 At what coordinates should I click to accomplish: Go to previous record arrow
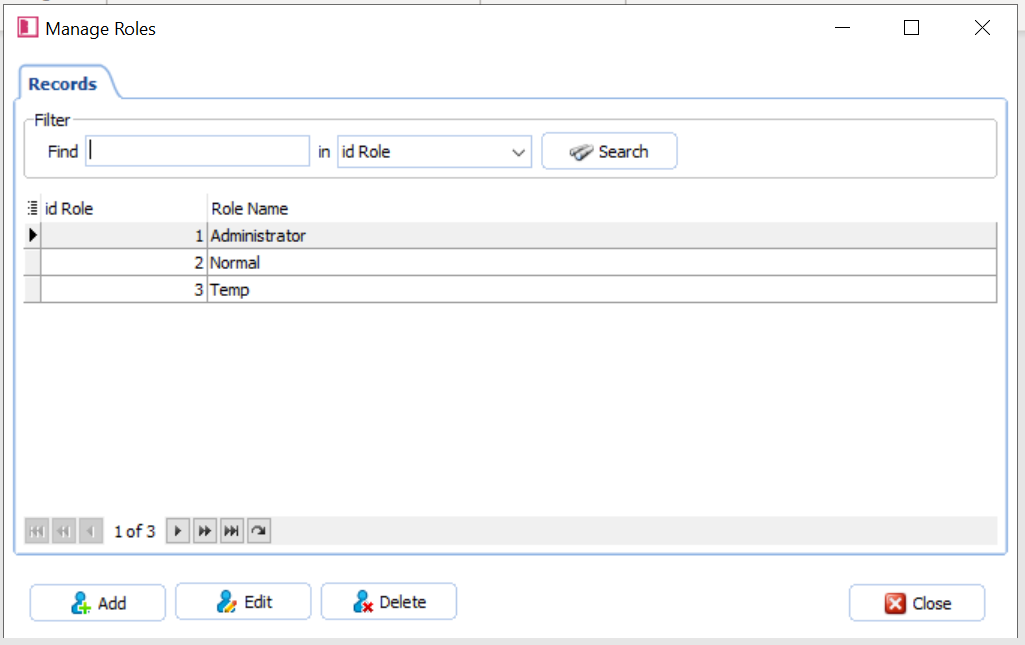pos(91,531)
